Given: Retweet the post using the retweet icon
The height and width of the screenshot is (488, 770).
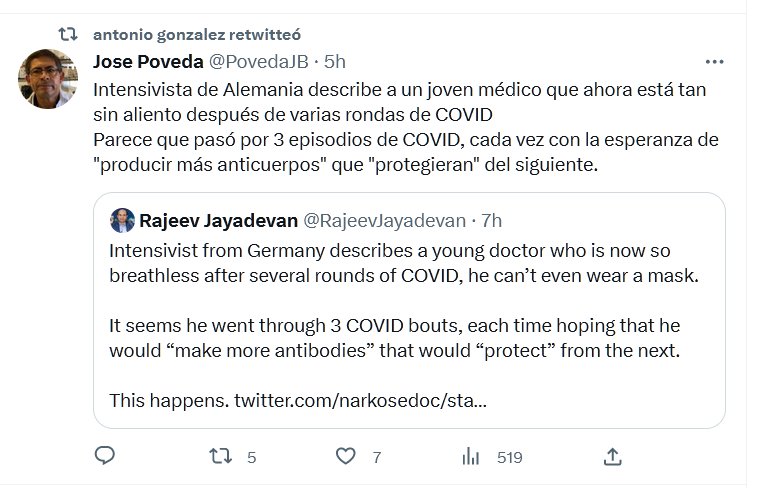Looking at the screenshot, I should (219, 457).
